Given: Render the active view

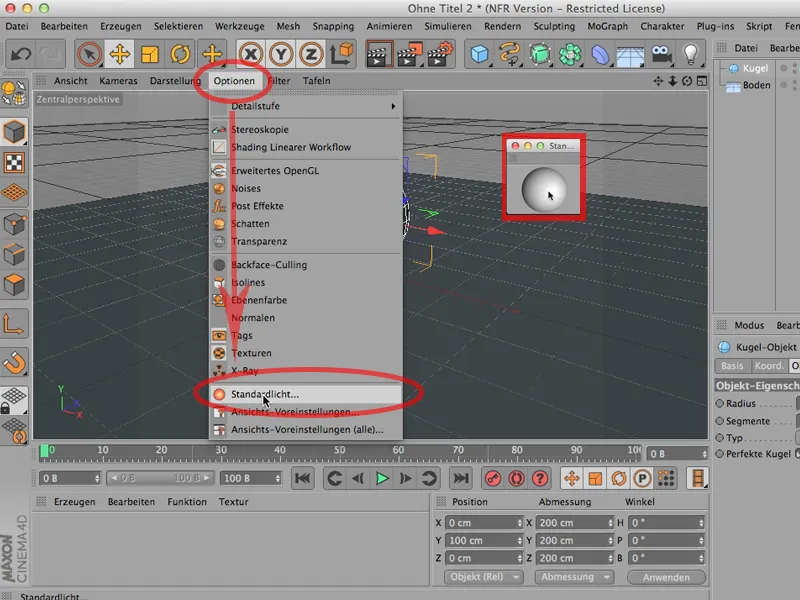Looking at the screenshot, I should tap(379, 55).
